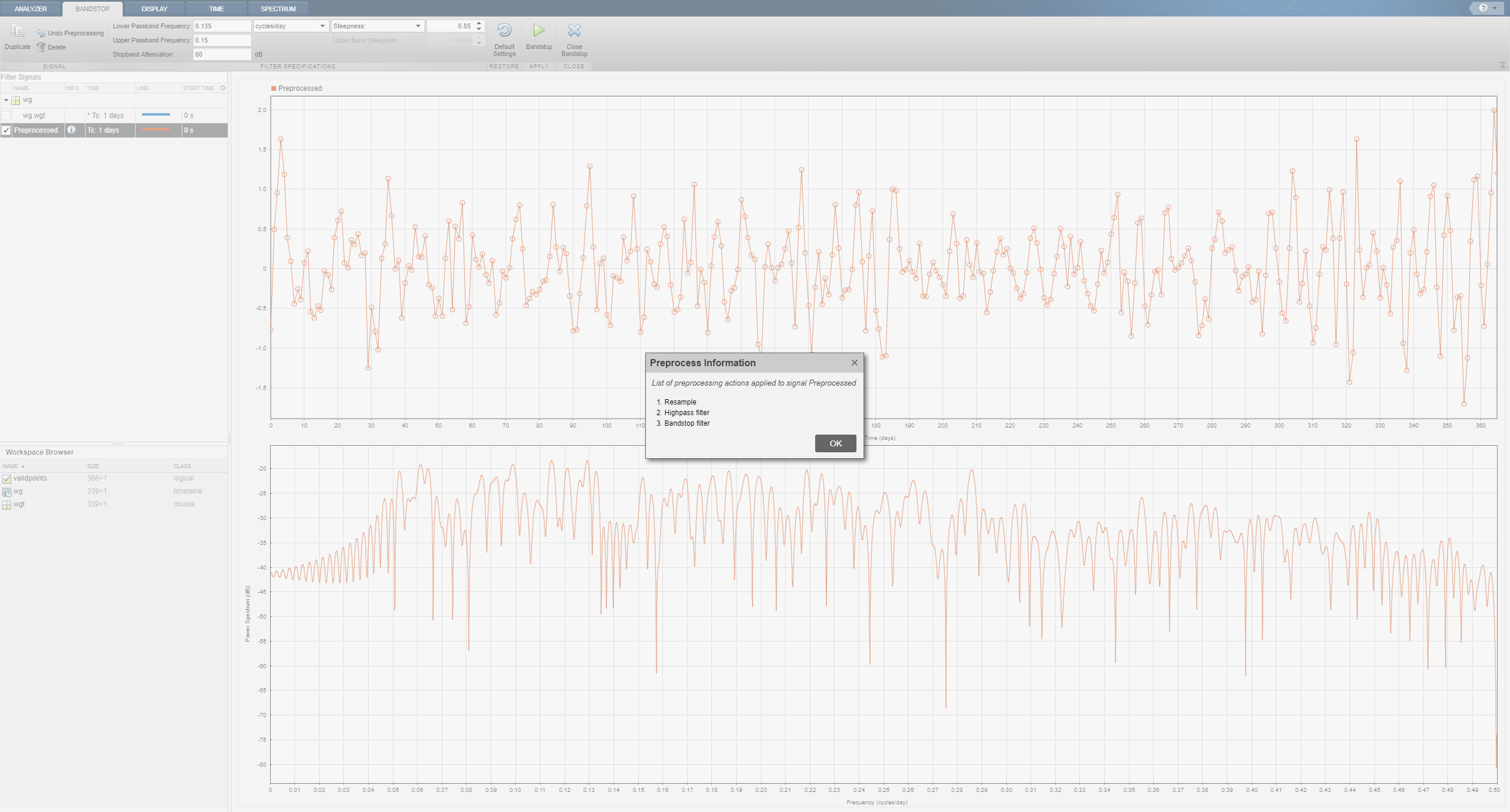Switch to the SPECTRUM tab
This screenshot has width=1510, height=812.
click(x=278, y=9)
